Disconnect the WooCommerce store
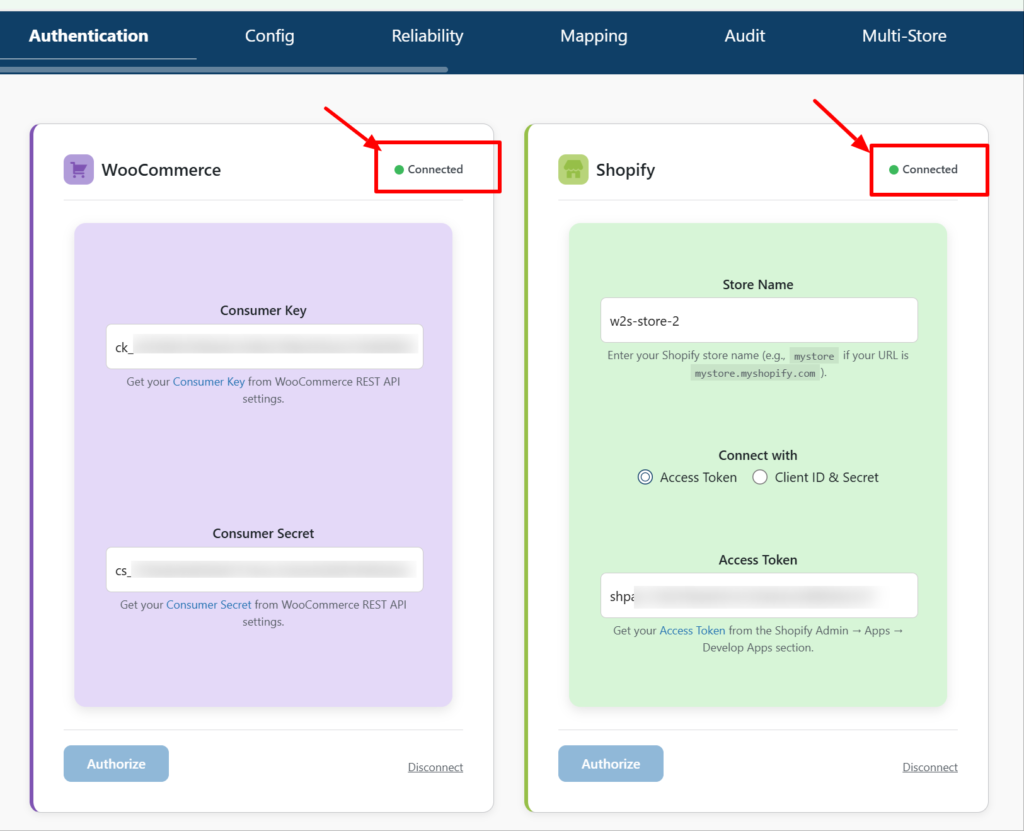This screenshot has width=1024, height=831. click(435, 767)
